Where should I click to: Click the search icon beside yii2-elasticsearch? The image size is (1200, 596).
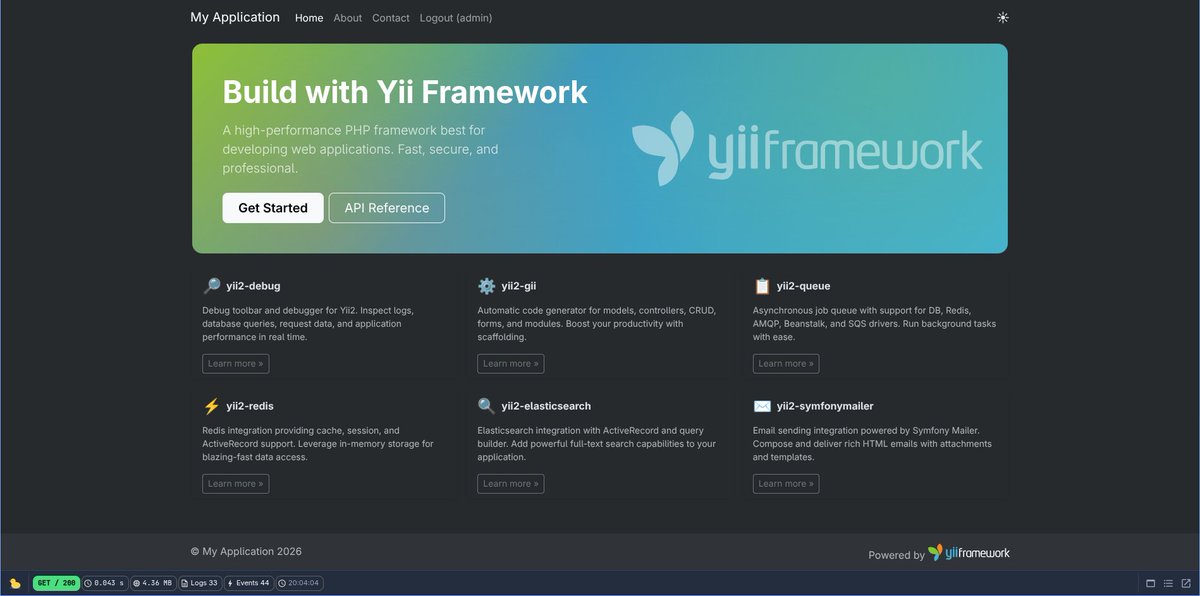point(487,406)
